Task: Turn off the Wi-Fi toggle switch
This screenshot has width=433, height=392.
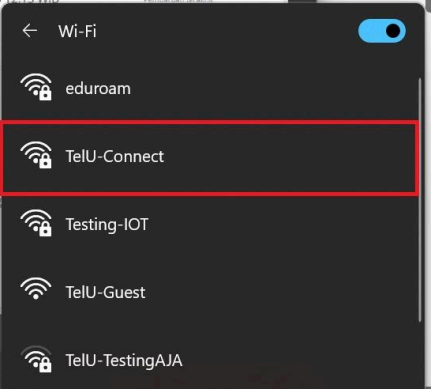Action: [382, 31]
